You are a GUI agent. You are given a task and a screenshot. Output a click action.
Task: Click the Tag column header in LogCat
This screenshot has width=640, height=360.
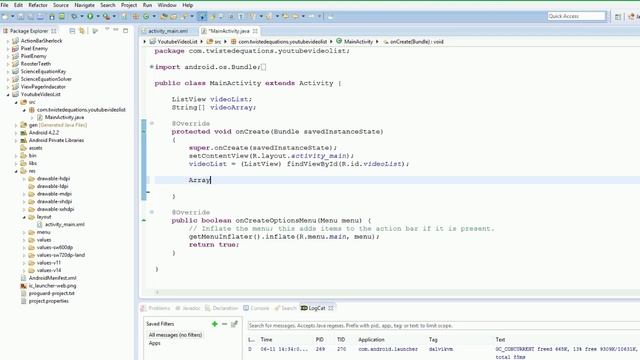(x=433, y=340)
